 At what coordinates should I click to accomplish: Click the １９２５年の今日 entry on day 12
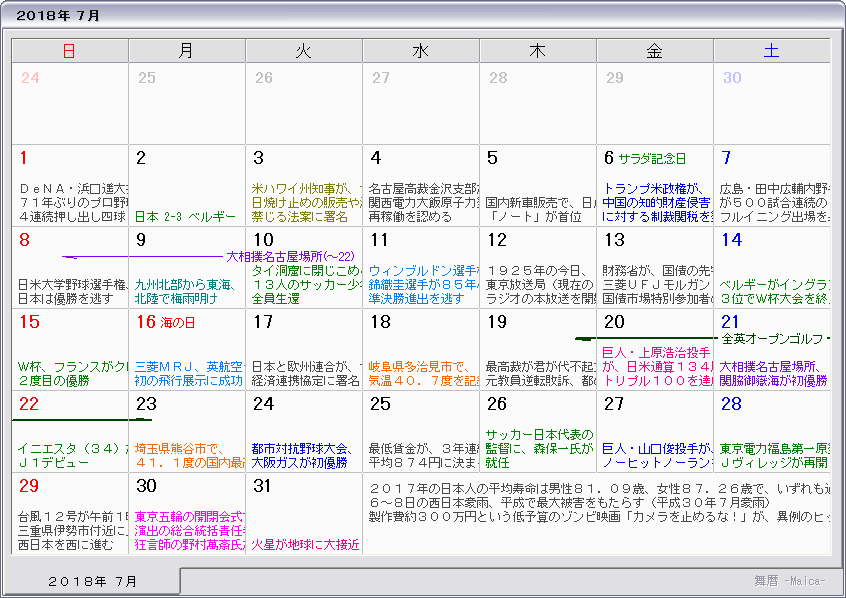click(541, 285)
